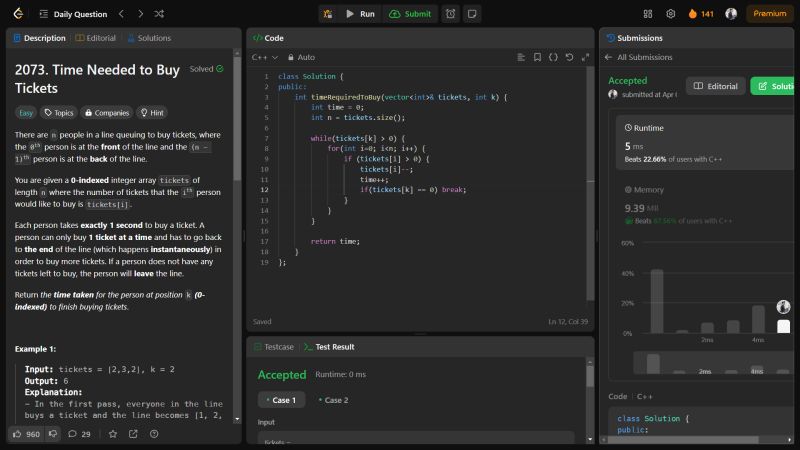Click the LeetCode logo icon
800x450 pixels.
[18, 14]
